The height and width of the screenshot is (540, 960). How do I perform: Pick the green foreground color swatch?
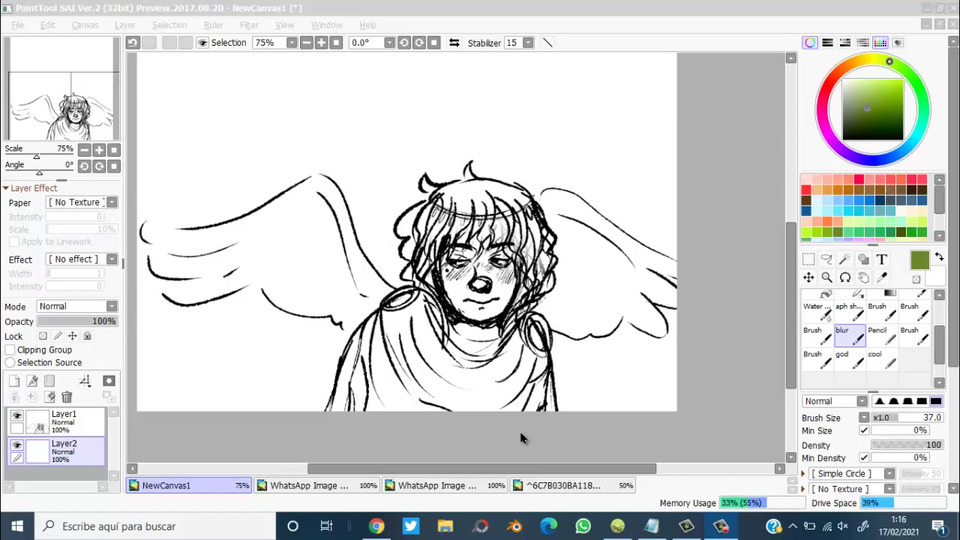(920, 260)
